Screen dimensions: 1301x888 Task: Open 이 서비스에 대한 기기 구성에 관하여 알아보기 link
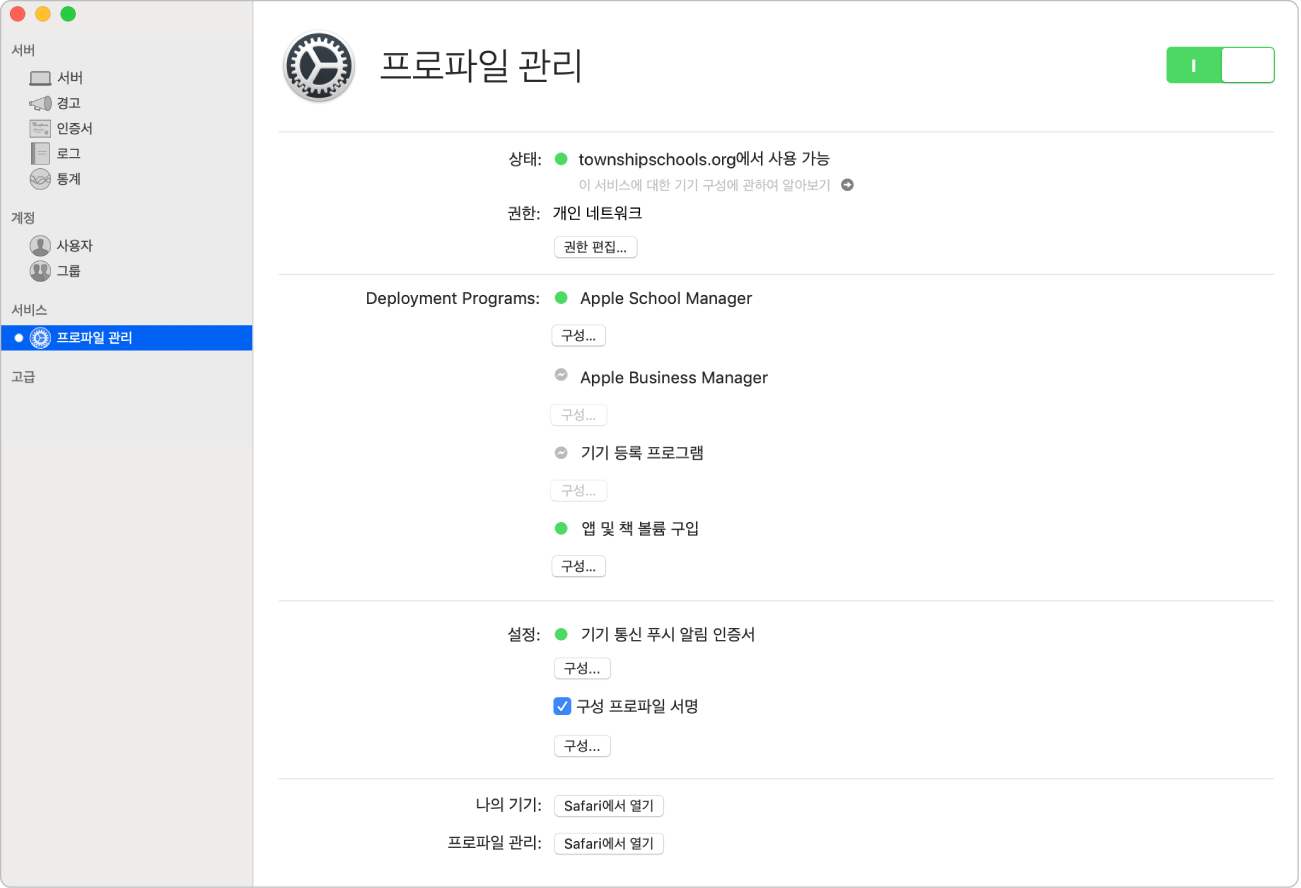coord(705,185)
